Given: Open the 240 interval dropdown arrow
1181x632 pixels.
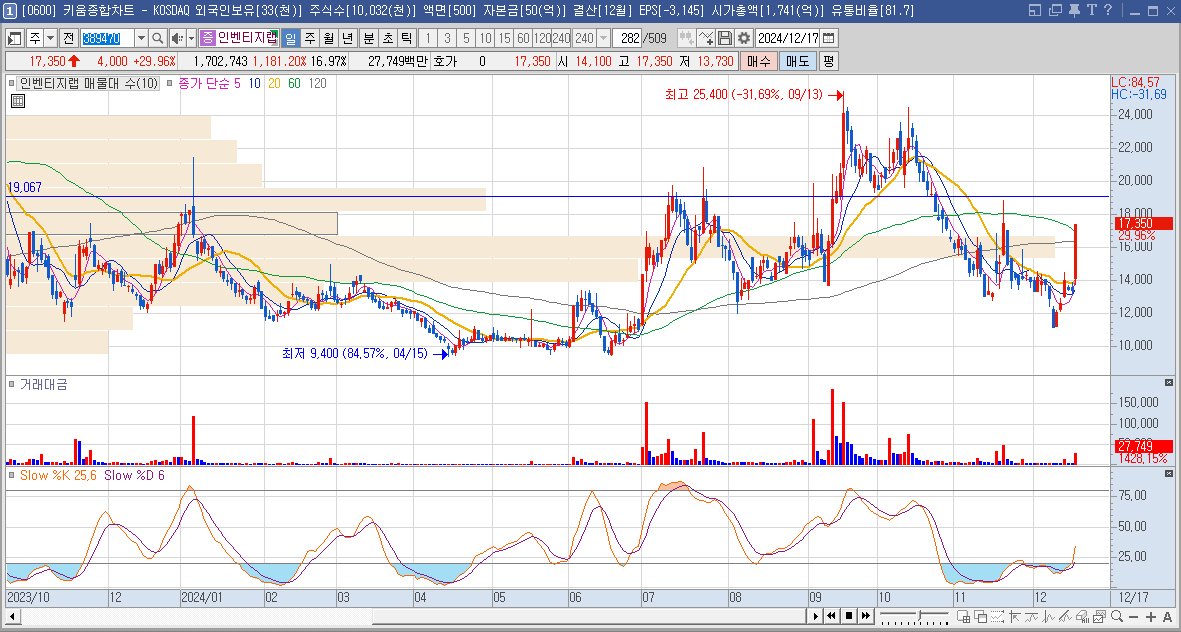Looking at the screenshot, I should pyautogui.click(x=603, y=38).
